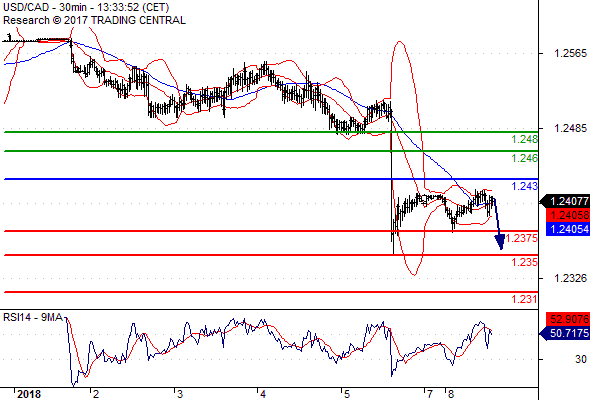Click the USD/CAD 30min chart title

coord(86,7)
